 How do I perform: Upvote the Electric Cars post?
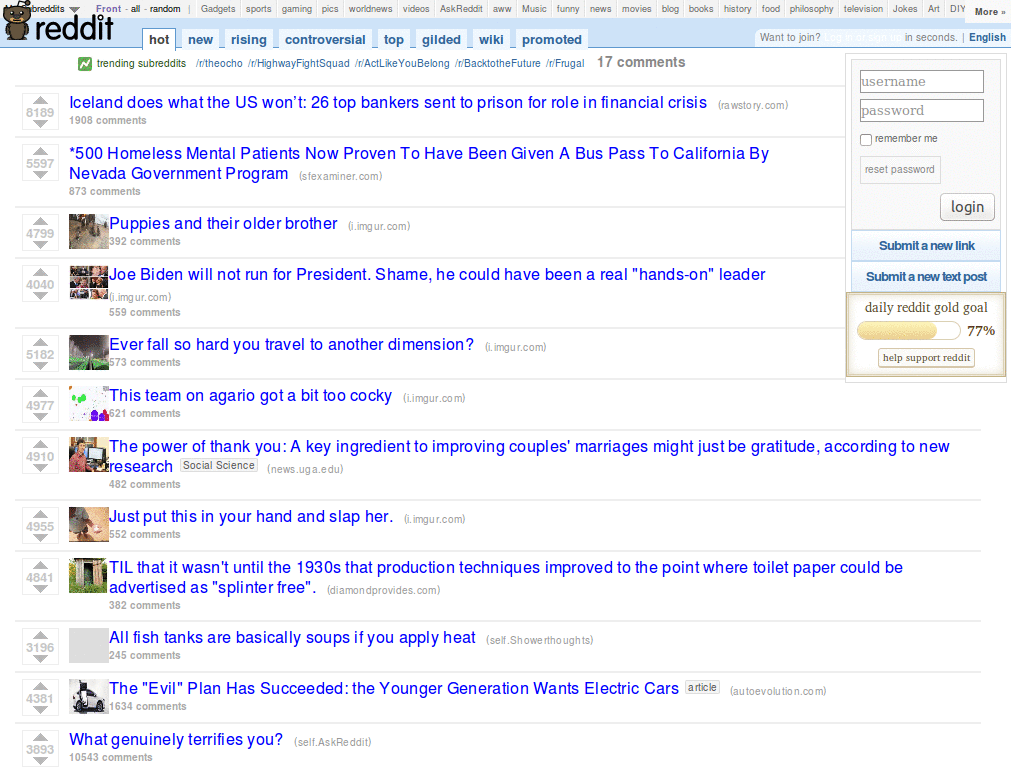pyautogui.click(x=40, y=686)
